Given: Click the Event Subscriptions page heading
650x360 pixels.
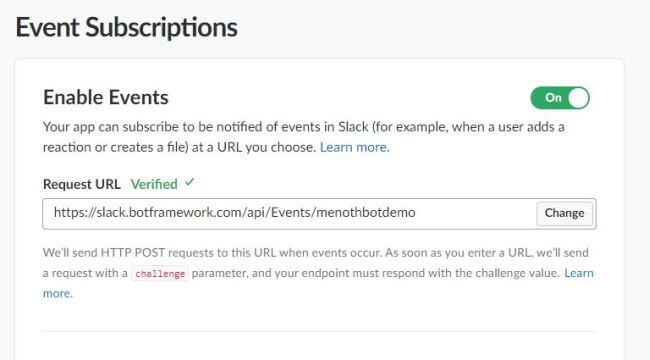Looking at the screenshot, I should [x=126, y=28].
